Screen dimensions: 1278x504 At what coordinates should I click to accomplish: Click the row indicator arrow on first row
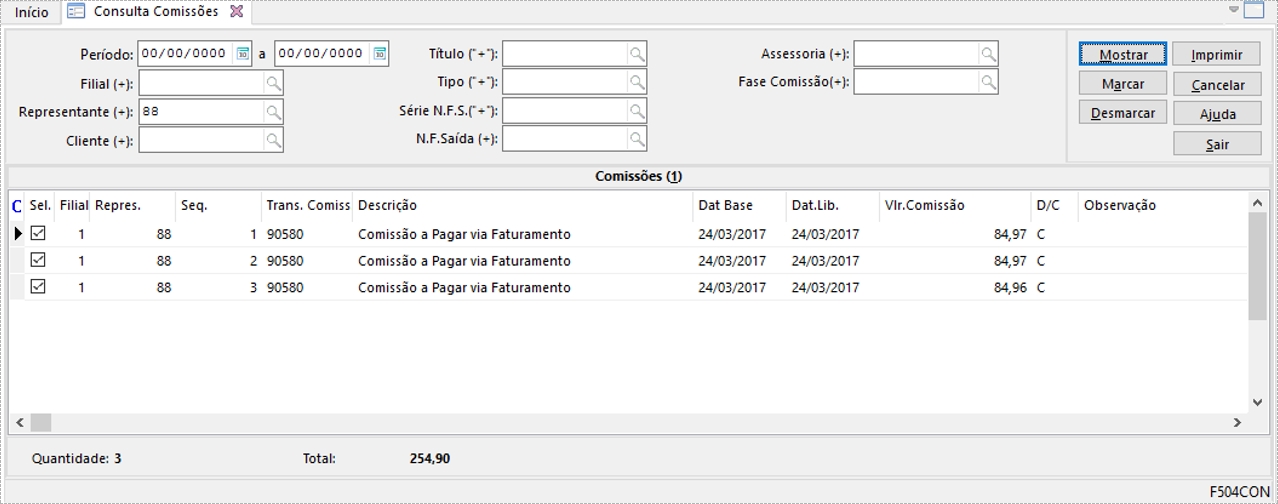click(18, 234)
